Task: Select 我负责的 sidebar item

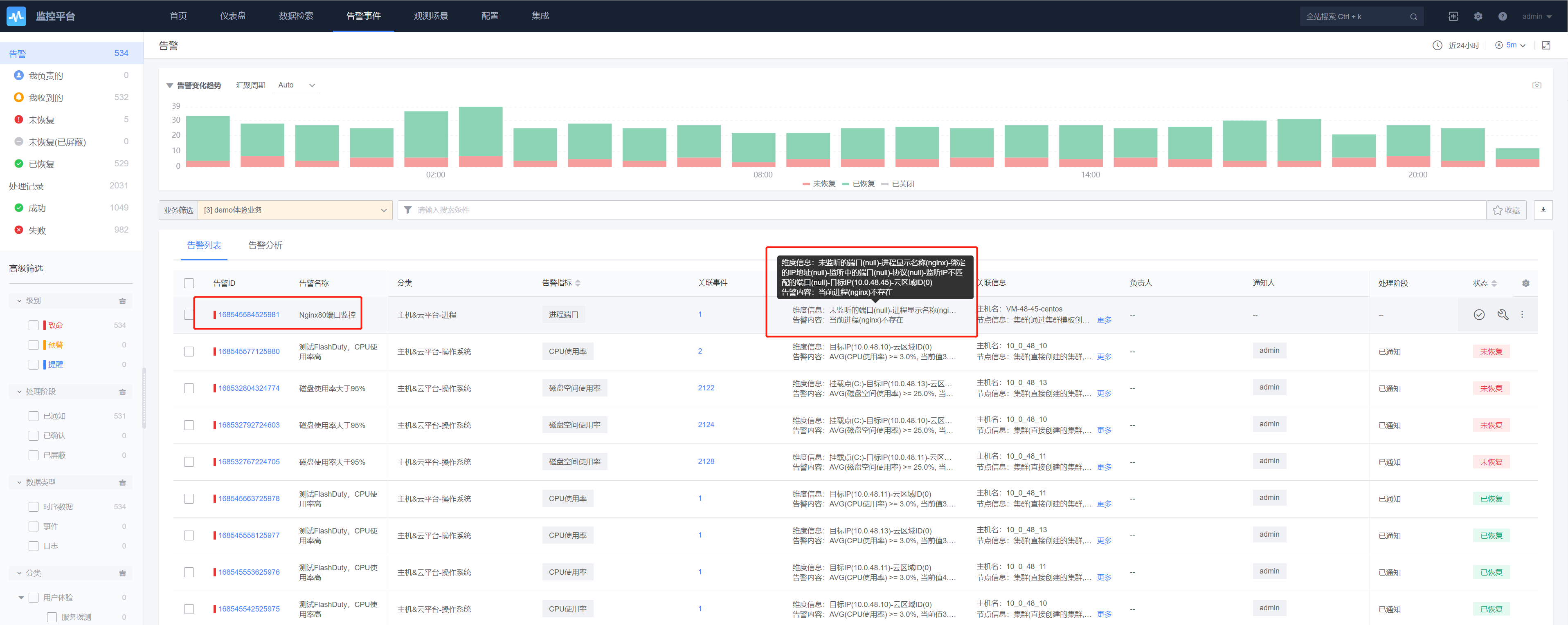Action: (x=72, y=75)
